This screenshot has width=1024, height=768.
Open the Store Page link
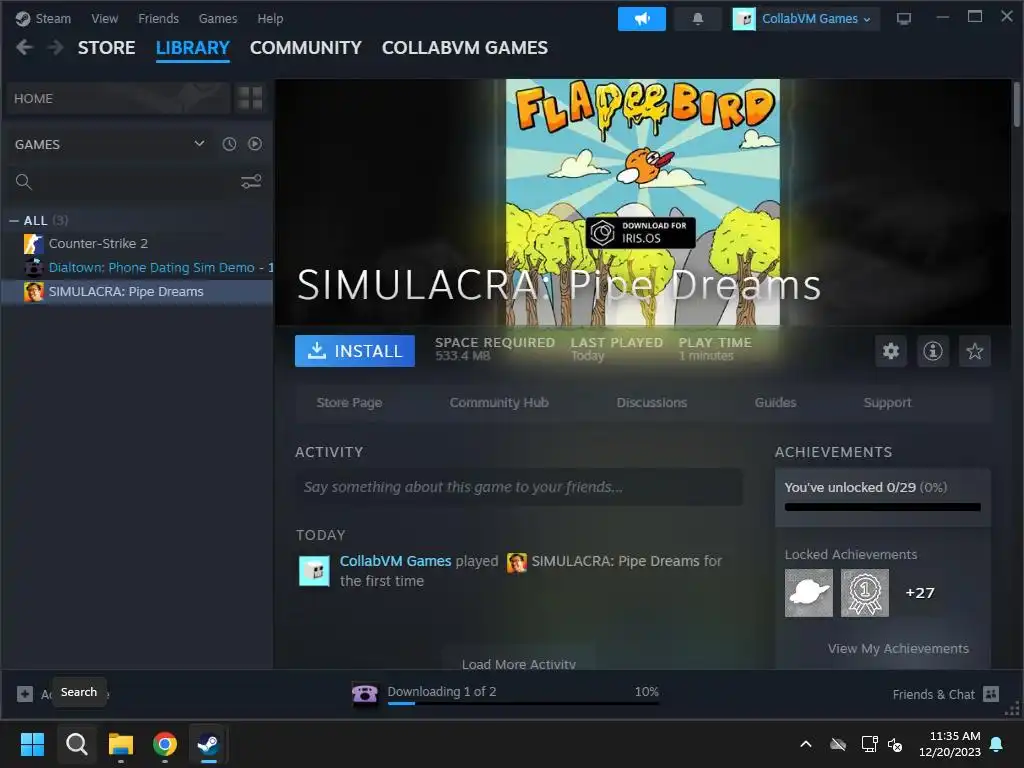[349, 402]
